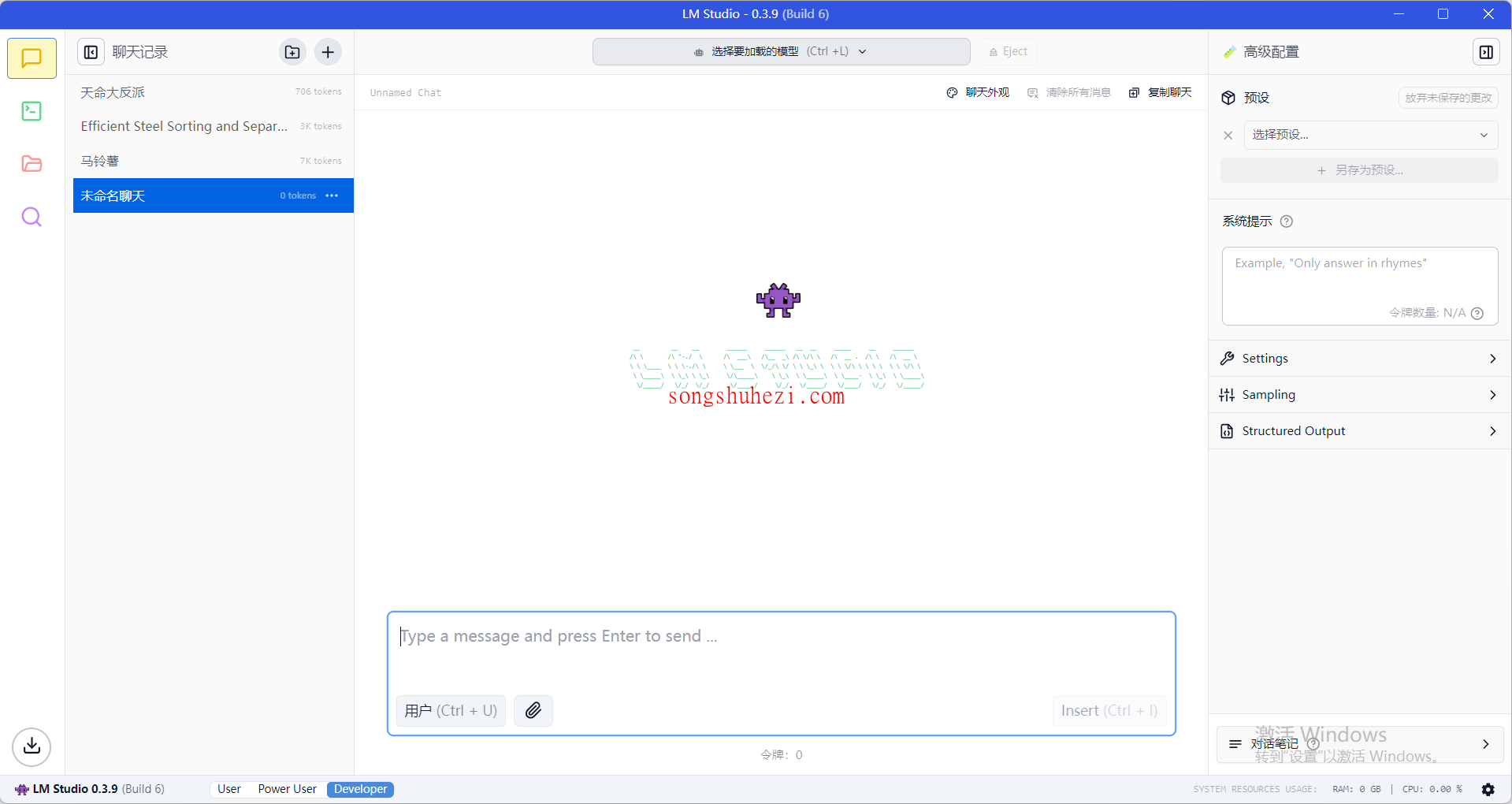
Task: Click the purple LM Studio mascot
Action: [x=778, y=300]
